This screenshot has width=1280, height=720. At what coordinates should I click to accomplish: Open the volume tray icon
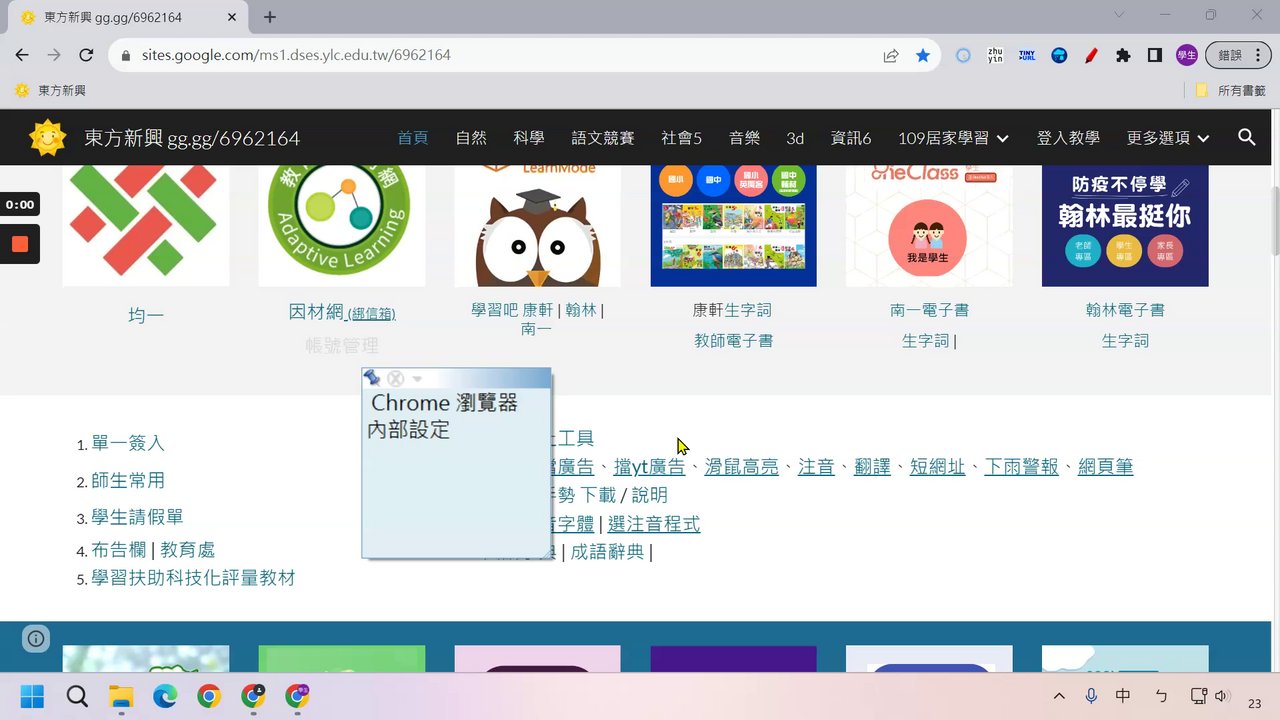click(x=1221, y=696)
